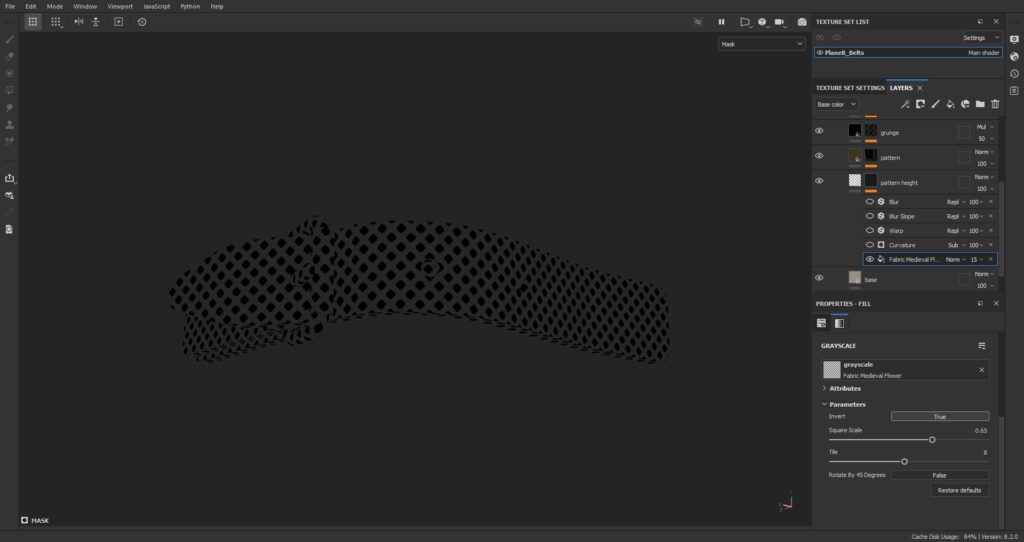Toggle visibility of Blur effect
The image size is (1024, 542).
(x=869, y=202)
